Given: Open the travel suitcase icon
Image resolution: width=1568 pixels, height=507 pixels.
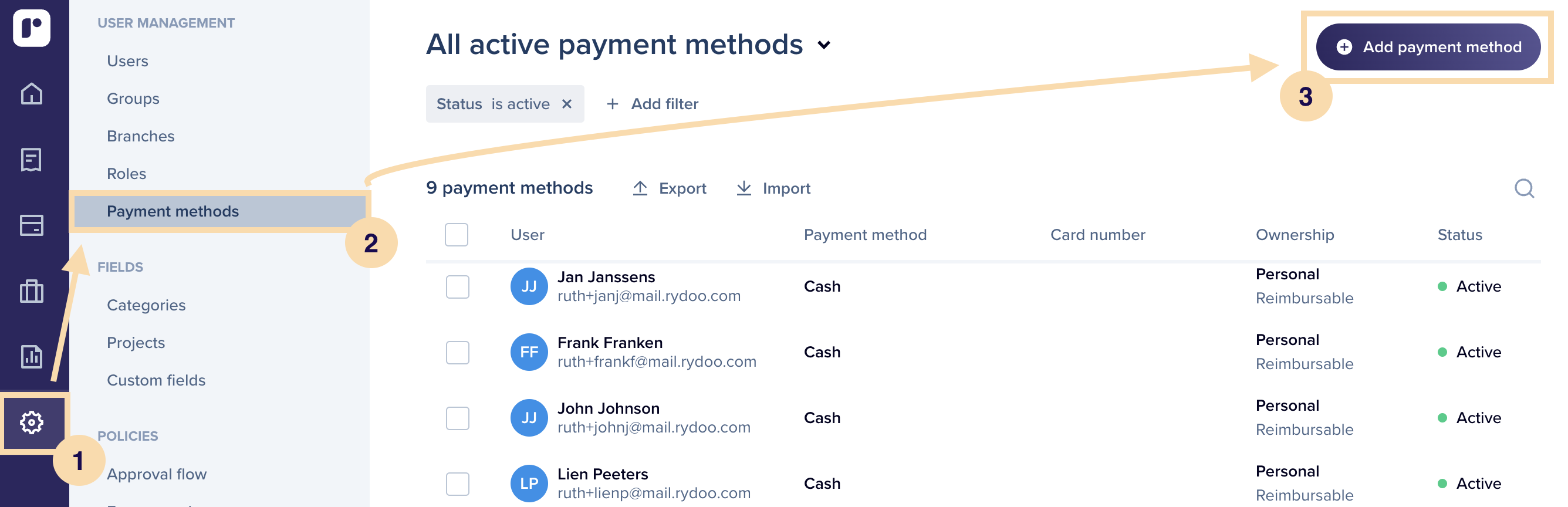Looking at the screenshot, I should click(x=32, y=291).
